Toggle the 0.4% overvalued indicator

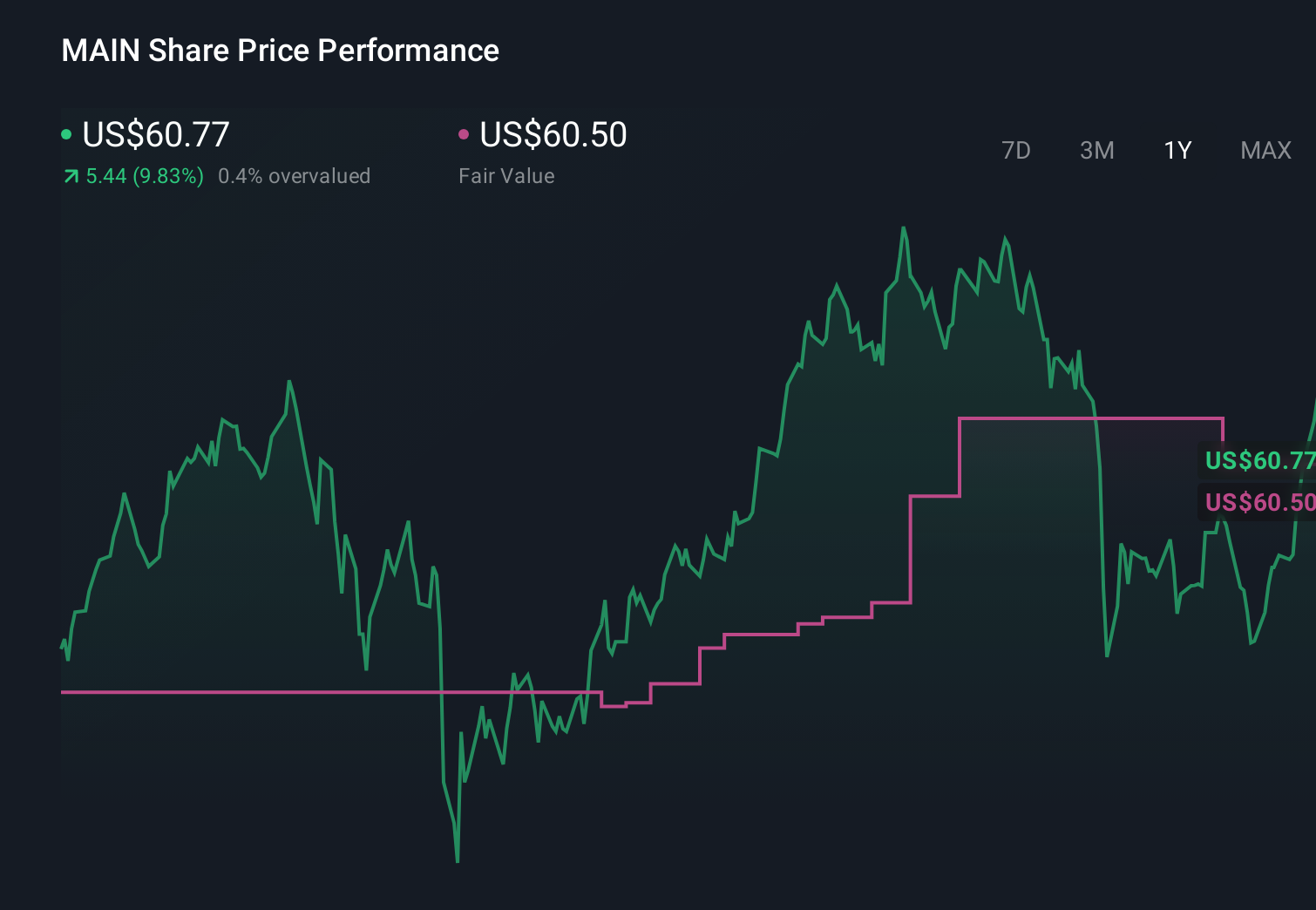[295, 175]
